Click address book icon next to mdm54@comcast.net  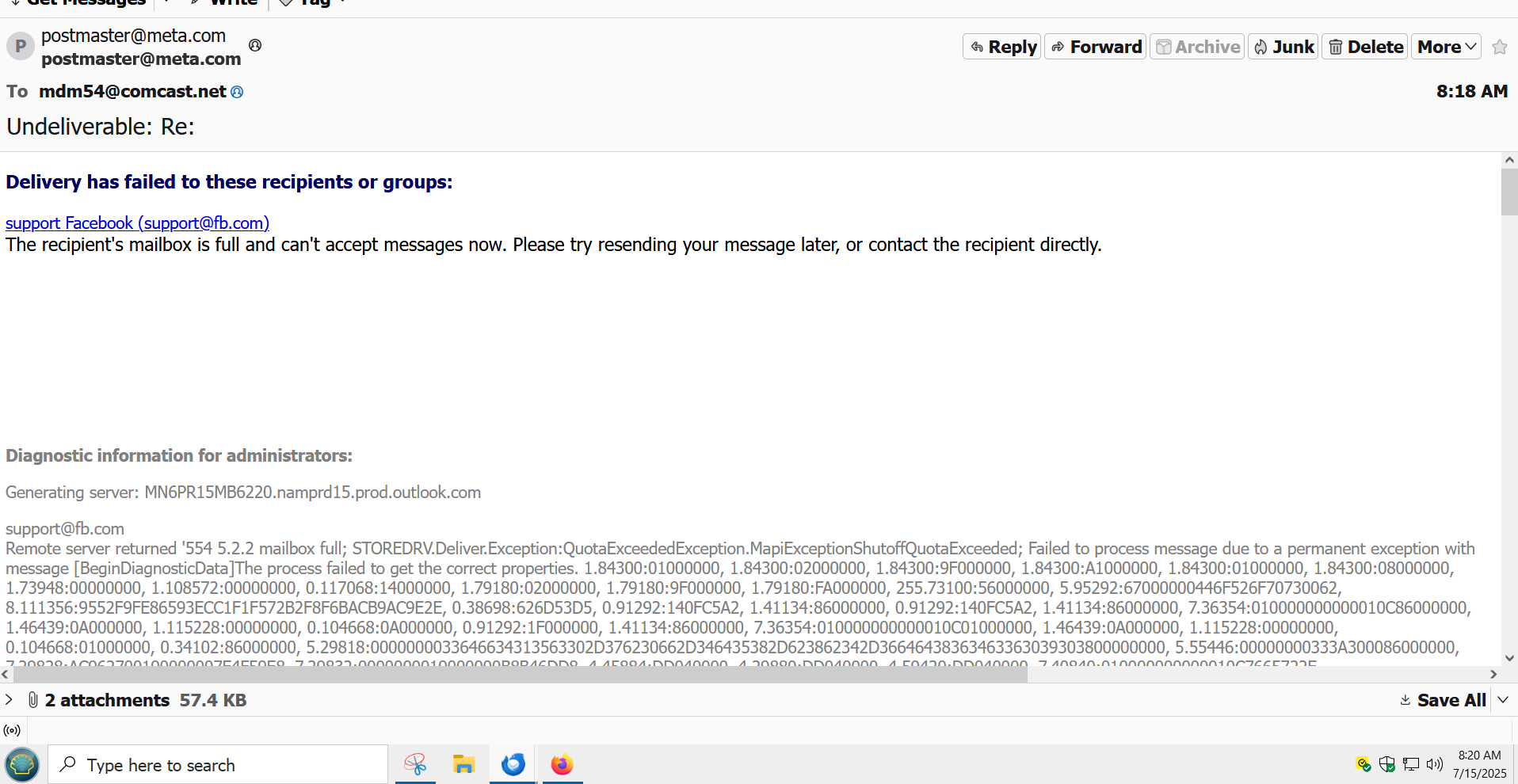click(x=237, y=92)
